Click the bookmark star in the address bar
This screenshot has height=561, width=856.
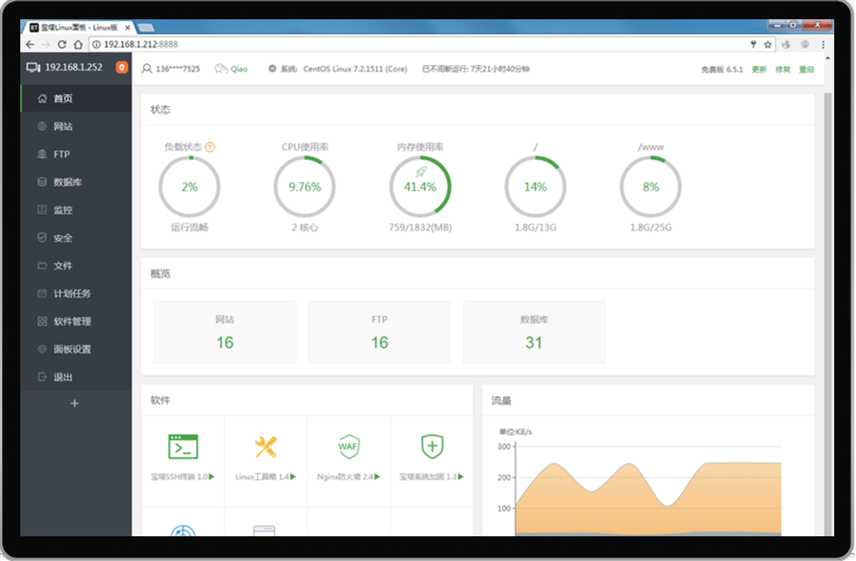pos(768,44)
